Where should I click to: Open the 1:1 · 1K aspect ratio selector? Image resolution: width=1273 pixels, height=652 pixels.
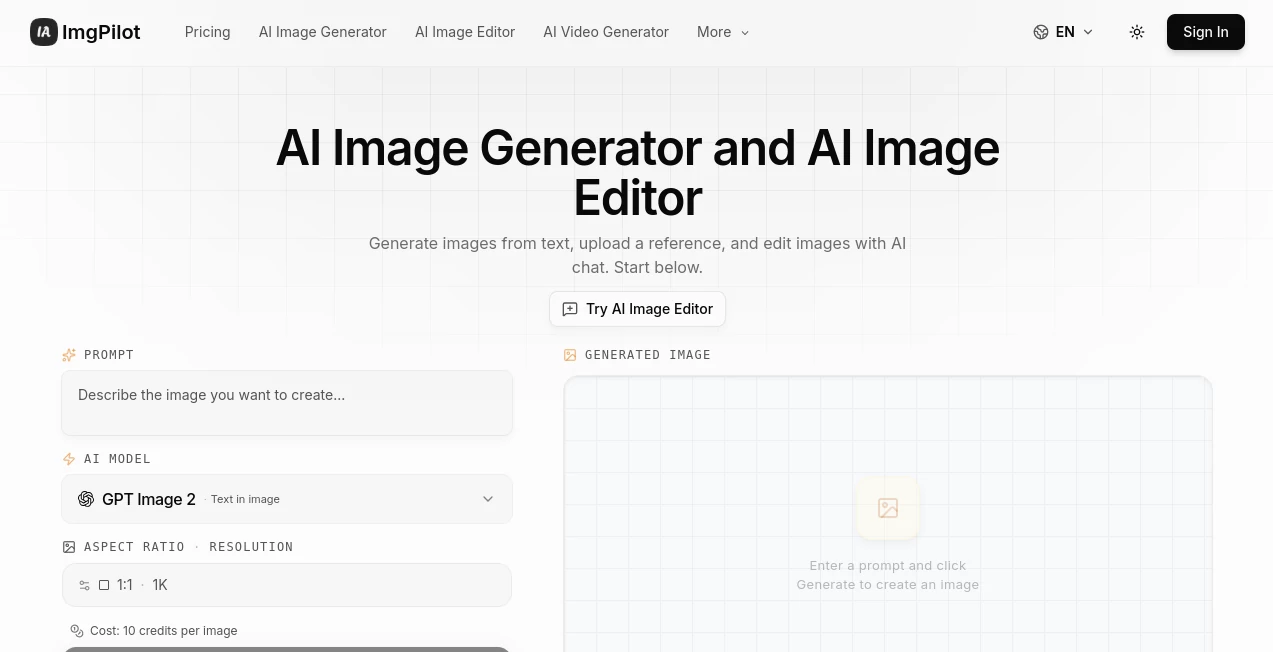click(287, 585)
